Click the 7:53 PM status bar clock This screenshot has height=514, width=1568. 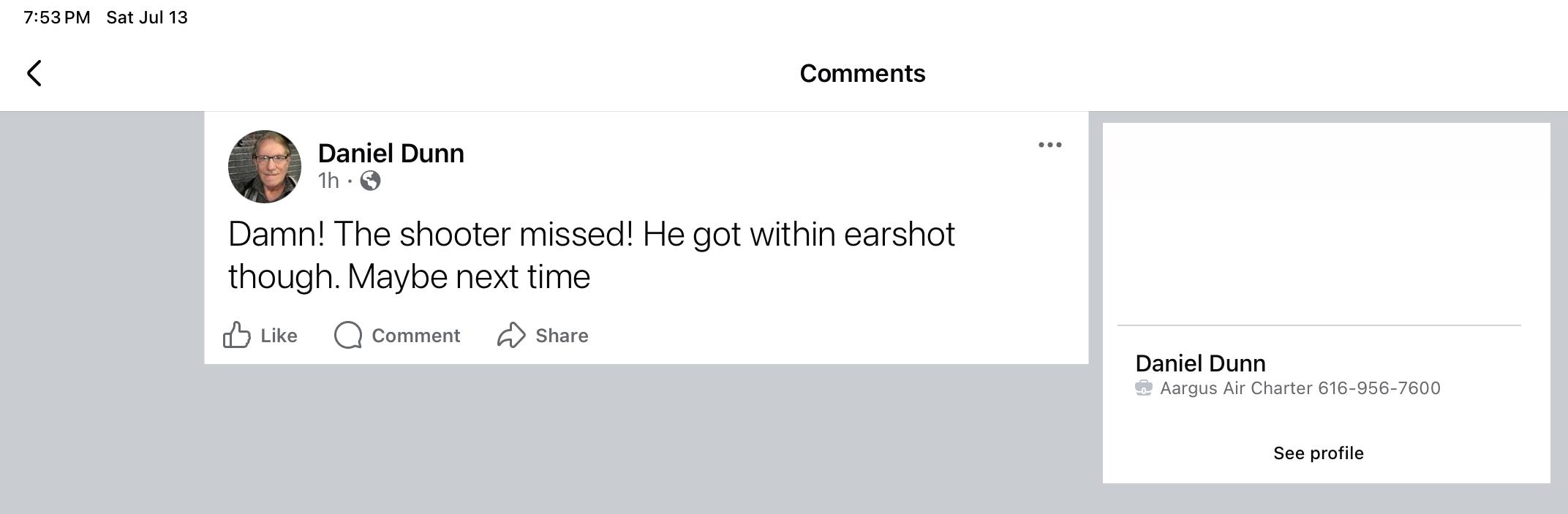click(x=57, y=18)
